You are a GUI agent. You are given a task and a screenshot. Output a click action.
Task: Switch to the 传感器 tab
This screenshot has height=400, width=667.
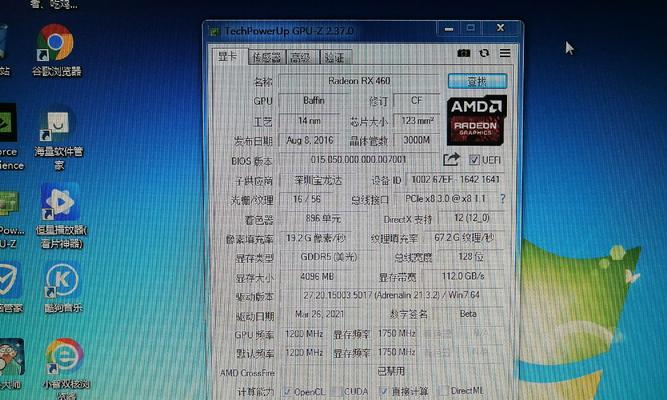pyautogui.click(x=267, y=57)
